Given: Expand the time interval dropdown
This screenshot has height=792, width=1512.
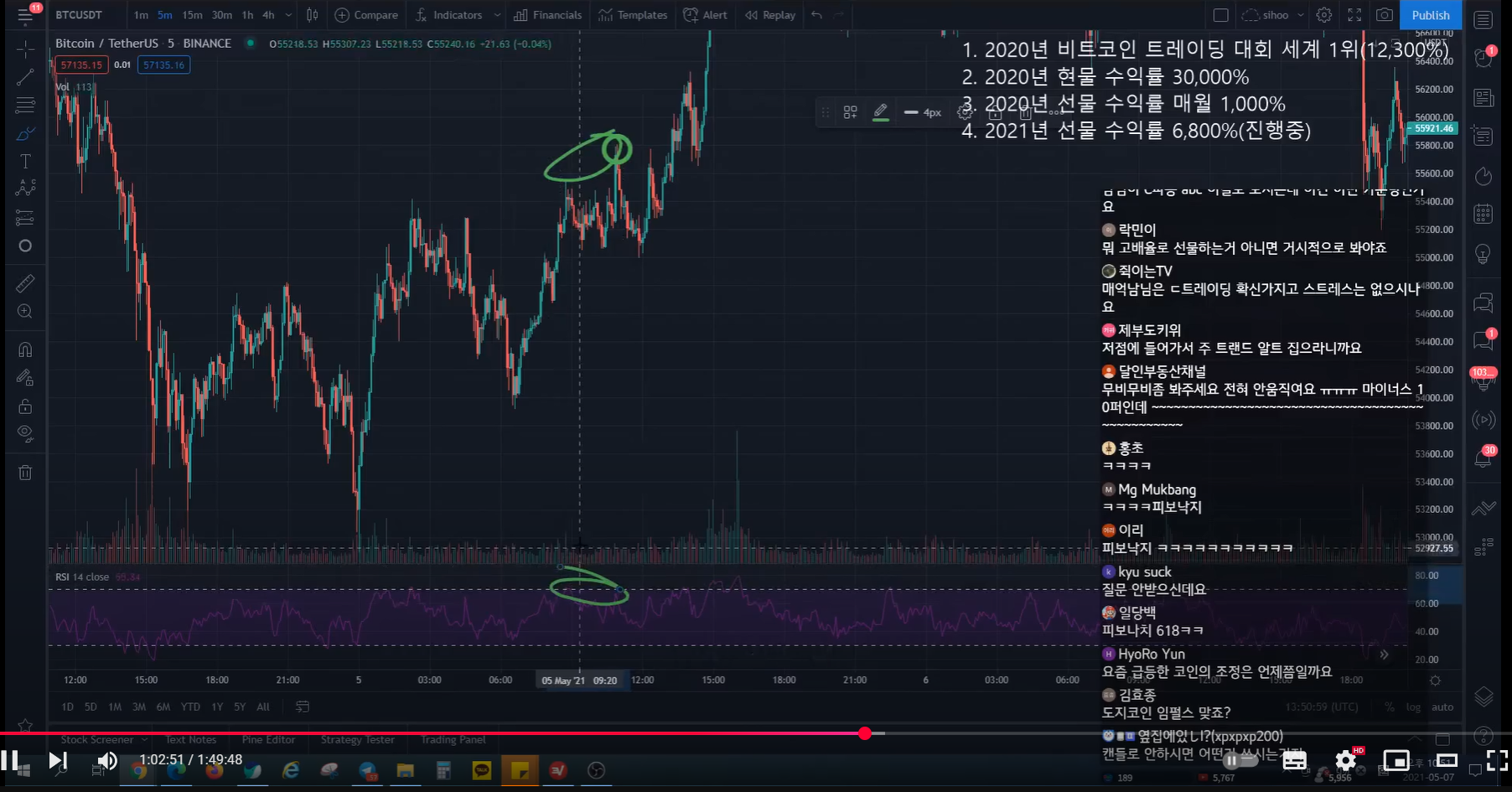Looking at the screenshot, I should 289,15.
